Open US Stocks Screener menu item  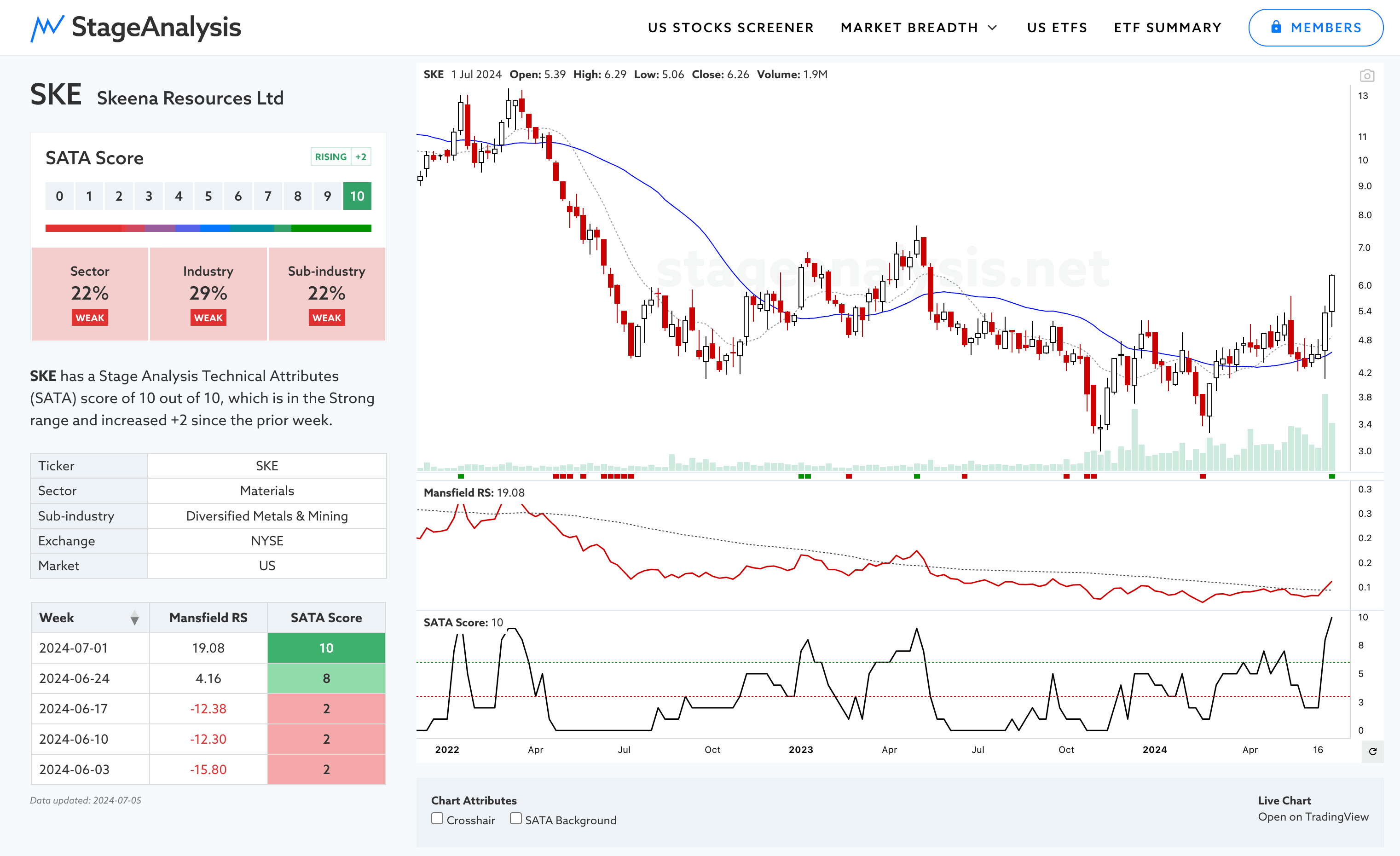tap(731, 28)
